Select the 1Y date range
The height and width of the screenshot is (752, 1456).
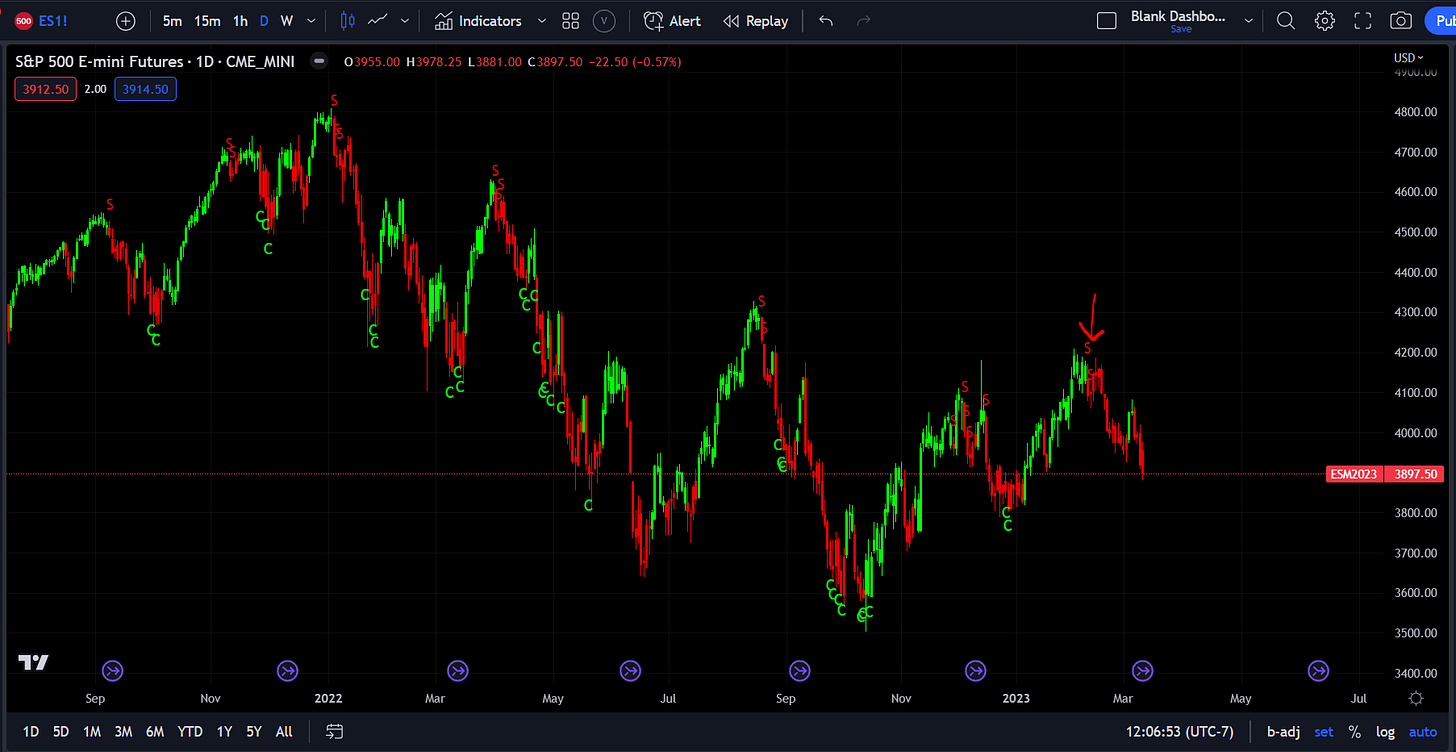(x=224, y=732)
